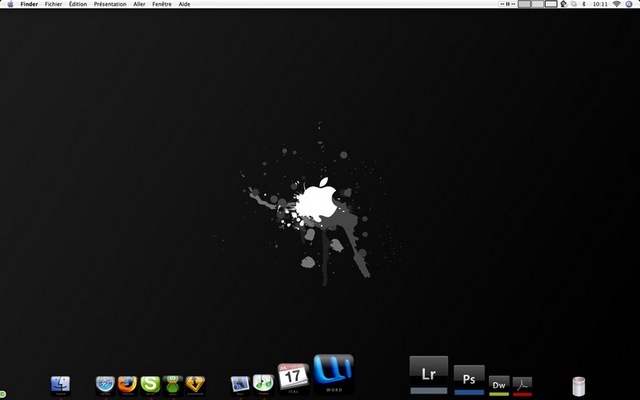
Task: Open the Aide menu
Action: [x=184, y=4]
